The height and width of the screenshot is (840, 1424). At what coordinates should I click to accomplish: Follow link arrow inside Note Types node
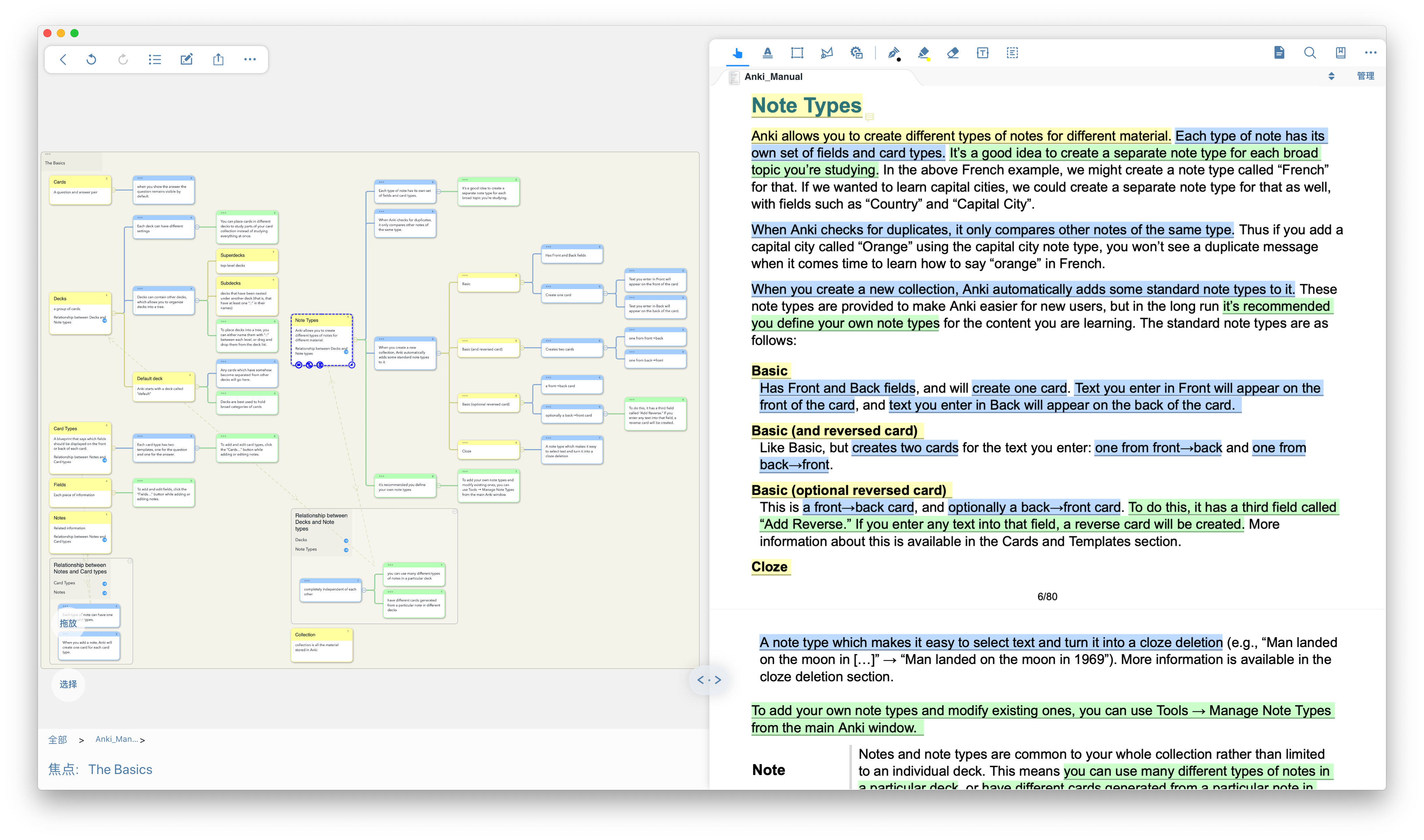(x=347, y=352)
